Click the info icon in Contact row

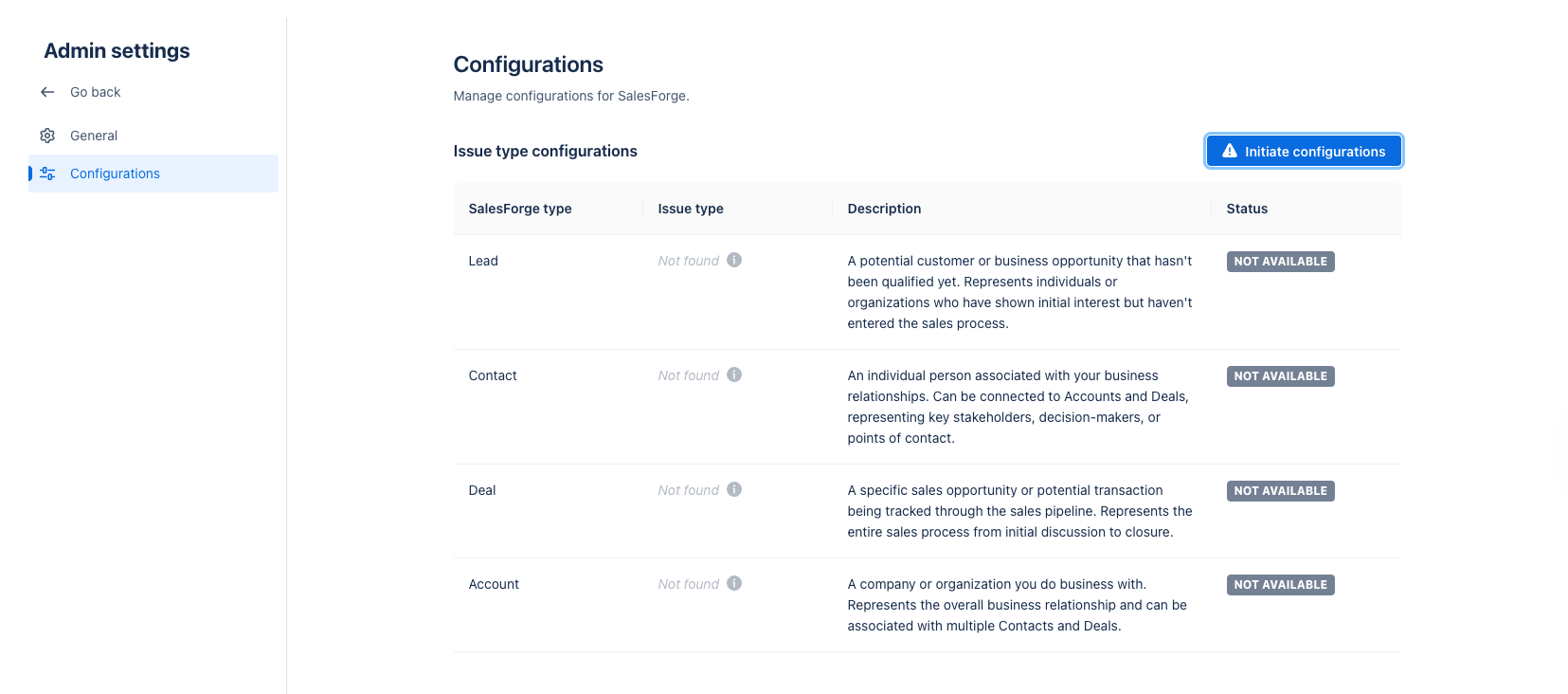pos(734,374)
